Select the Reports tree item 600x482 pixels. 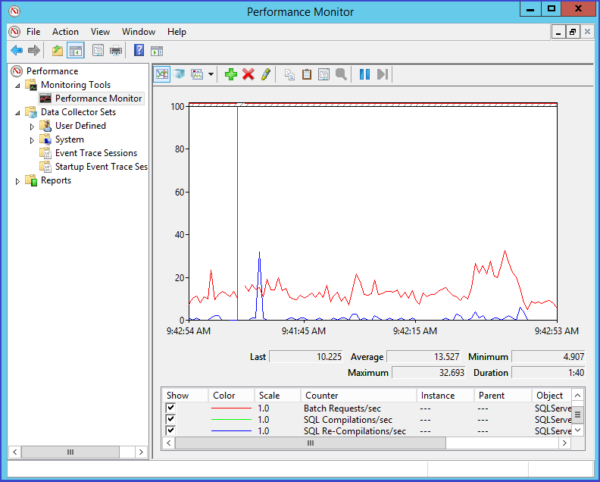[56, 181]
